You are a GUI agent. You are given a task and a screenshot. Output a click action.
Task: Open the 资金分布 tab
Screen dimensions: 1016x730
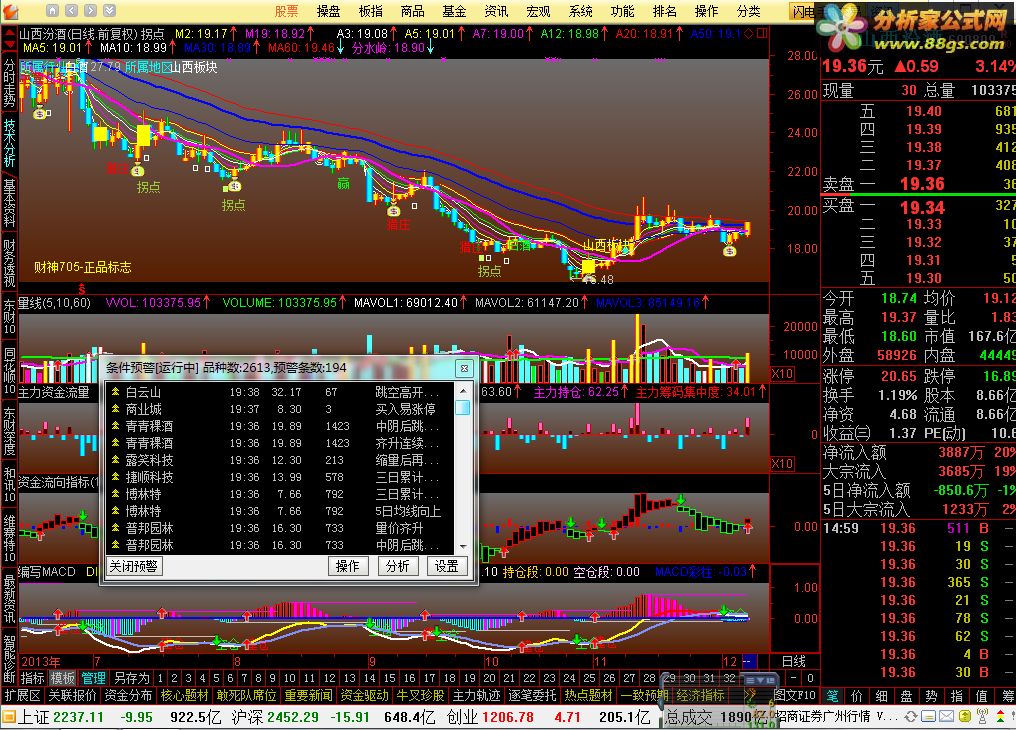(x=128, y=696)
